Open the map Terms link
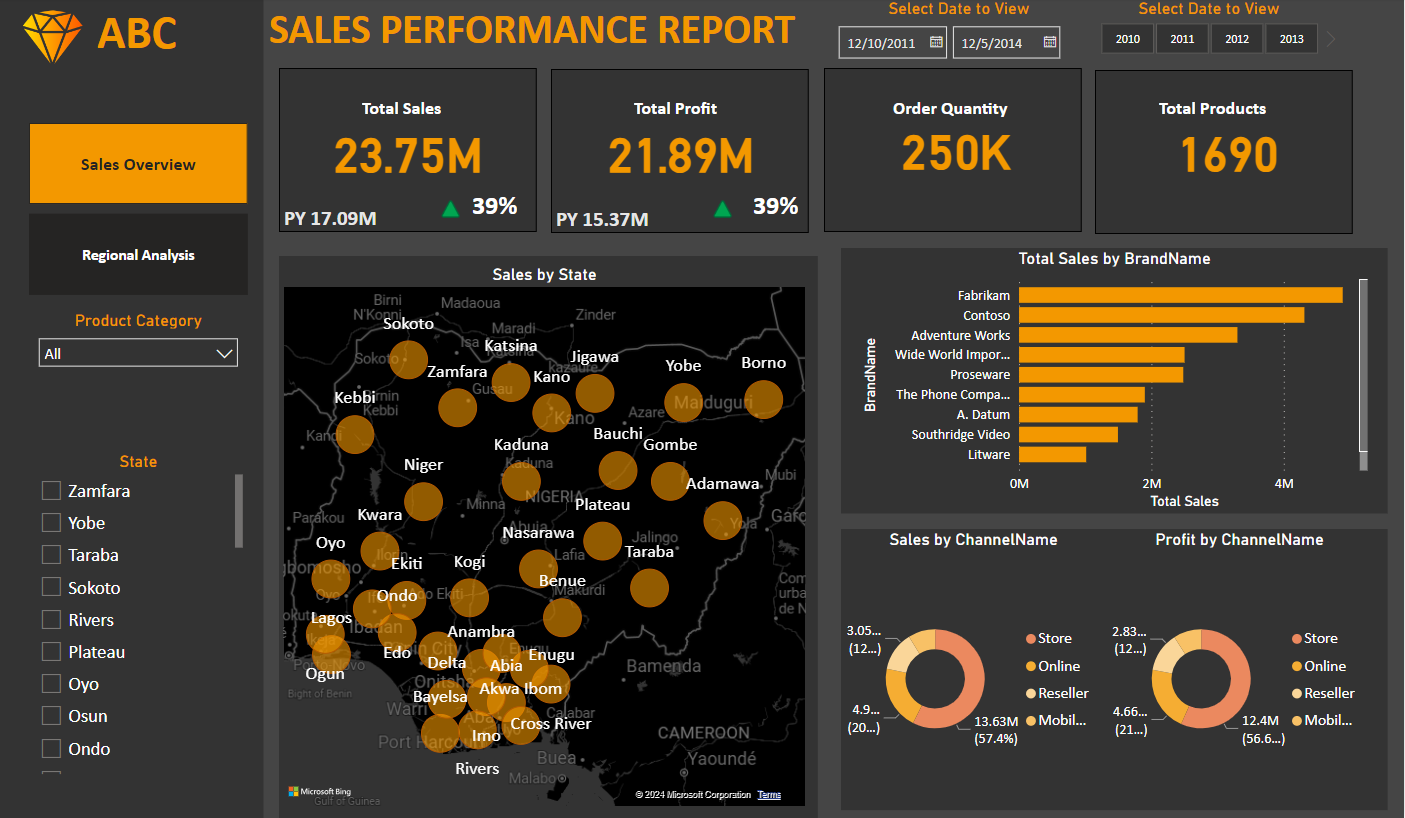The width and height of the screenshot is (1405, 818). point(769,795)
